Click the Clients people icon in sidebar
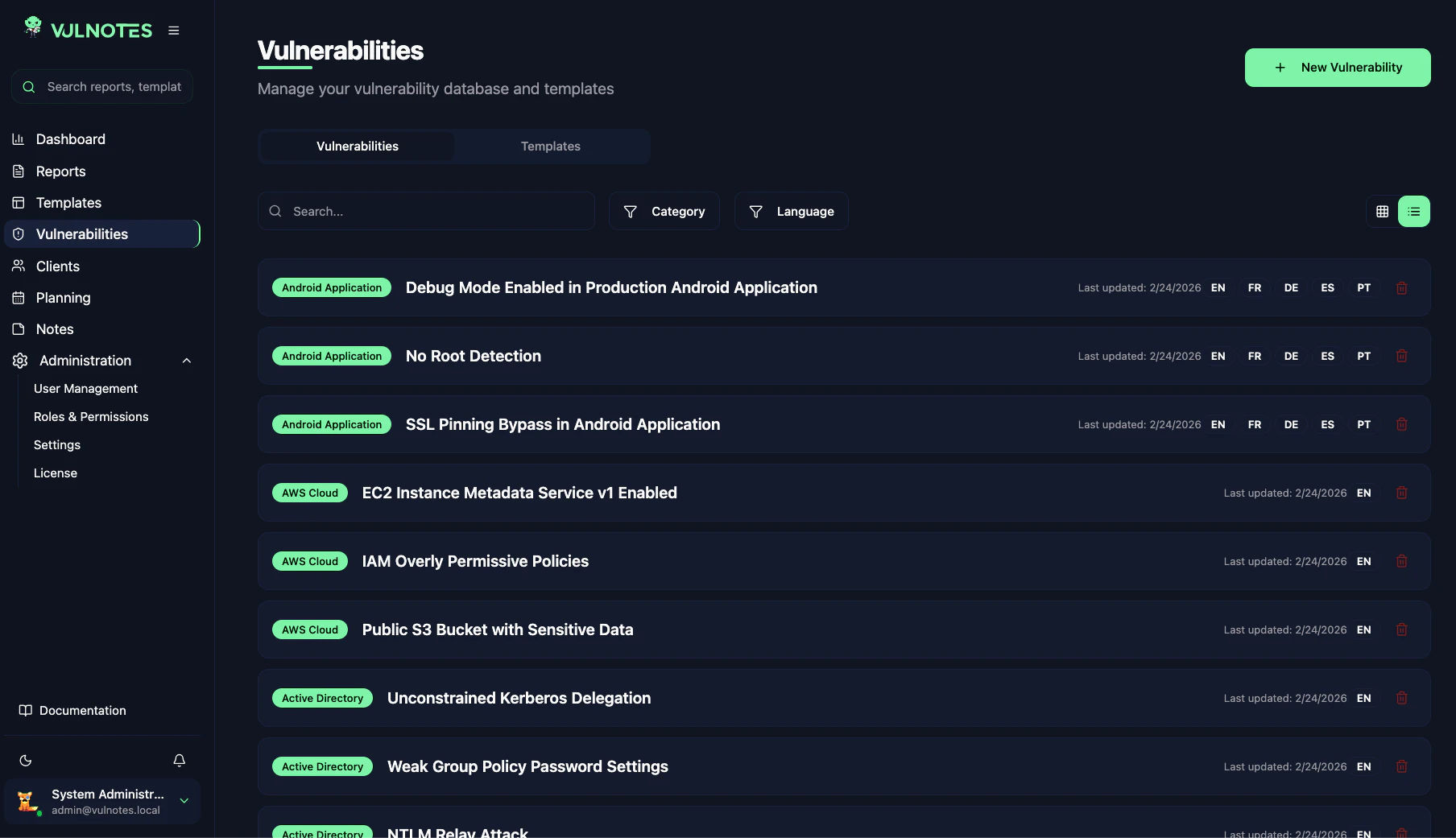This screenshot has width=1456, height=838. coord(19,266)
